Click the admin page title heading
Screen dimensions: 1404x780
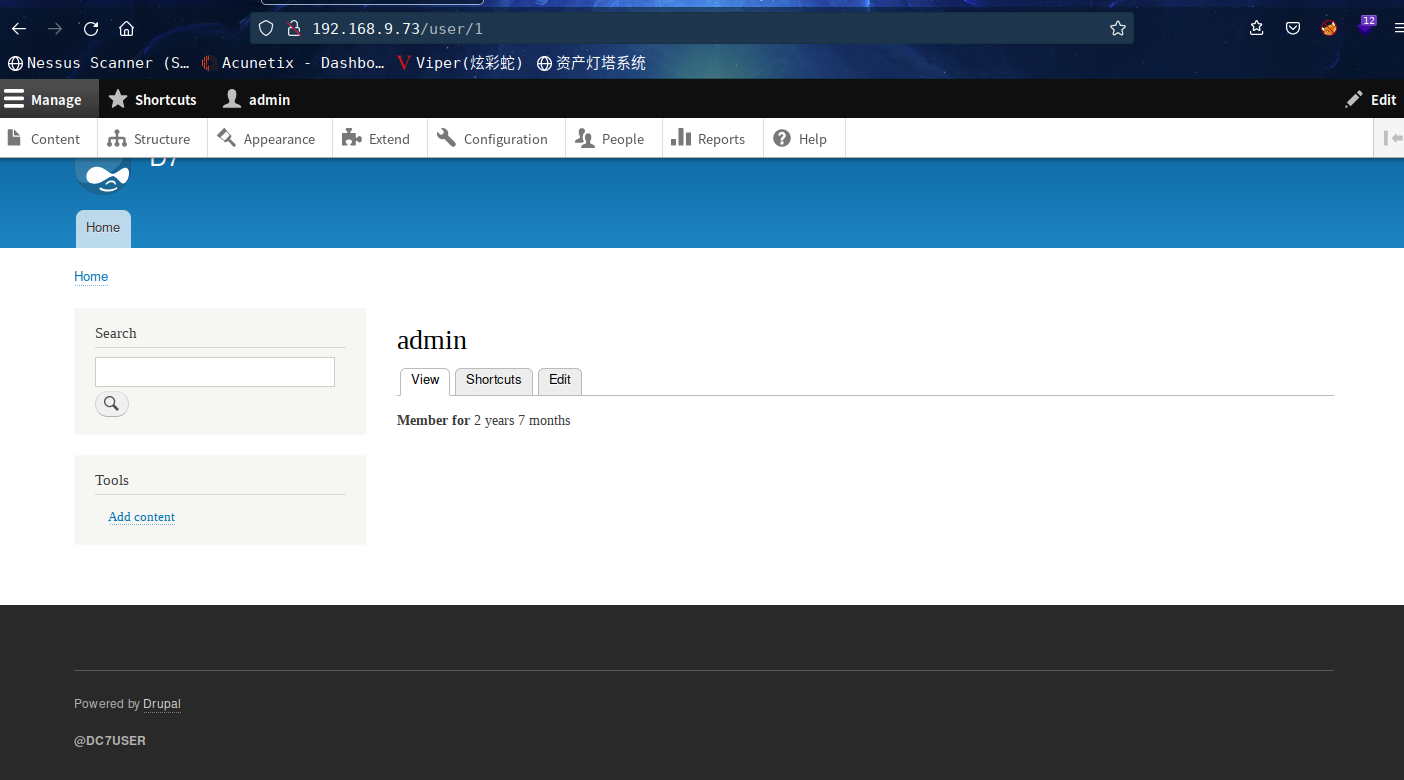(x=432, y=340)
